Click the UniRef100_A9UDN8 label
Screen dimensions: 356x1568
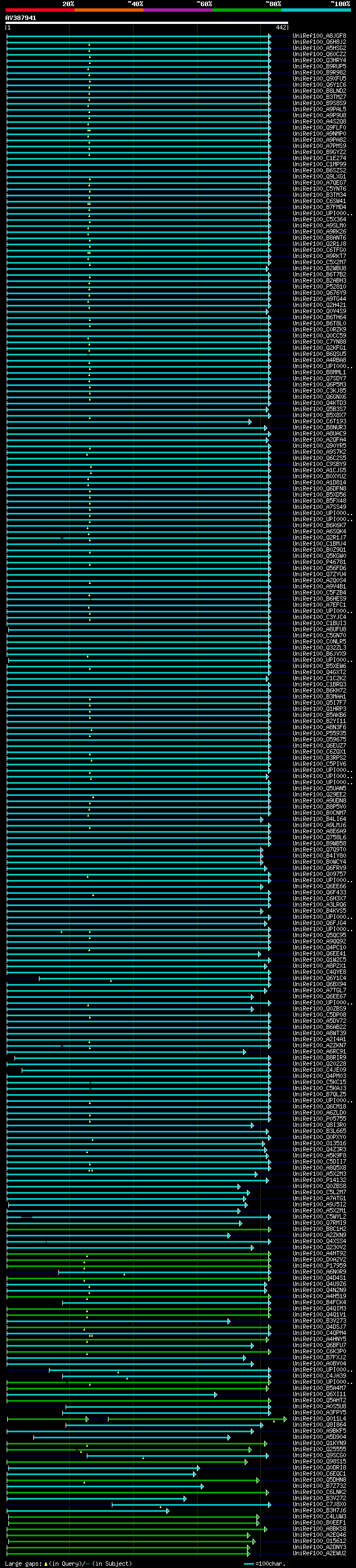(x=319, y=800)
